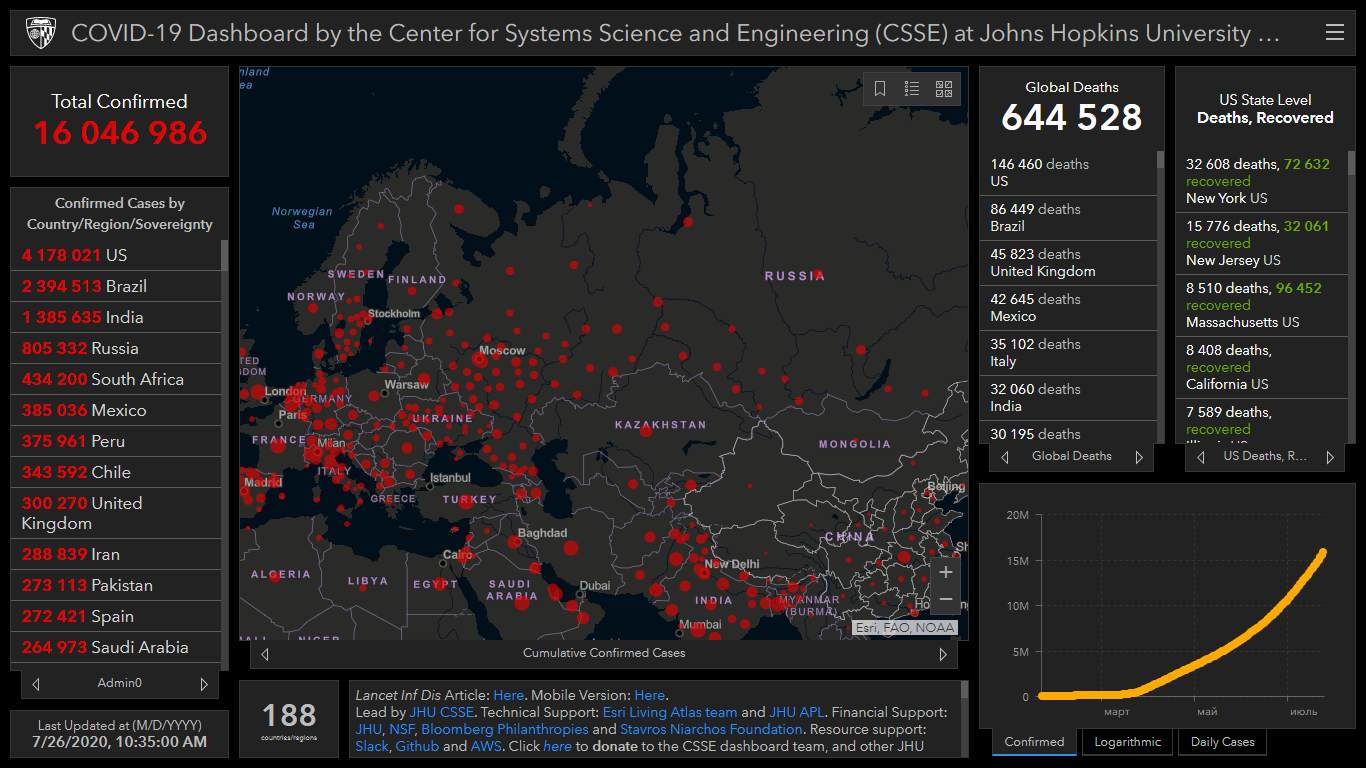Open the basemap gallery grid icon
1366x768 pixels.
pos(944,89)
